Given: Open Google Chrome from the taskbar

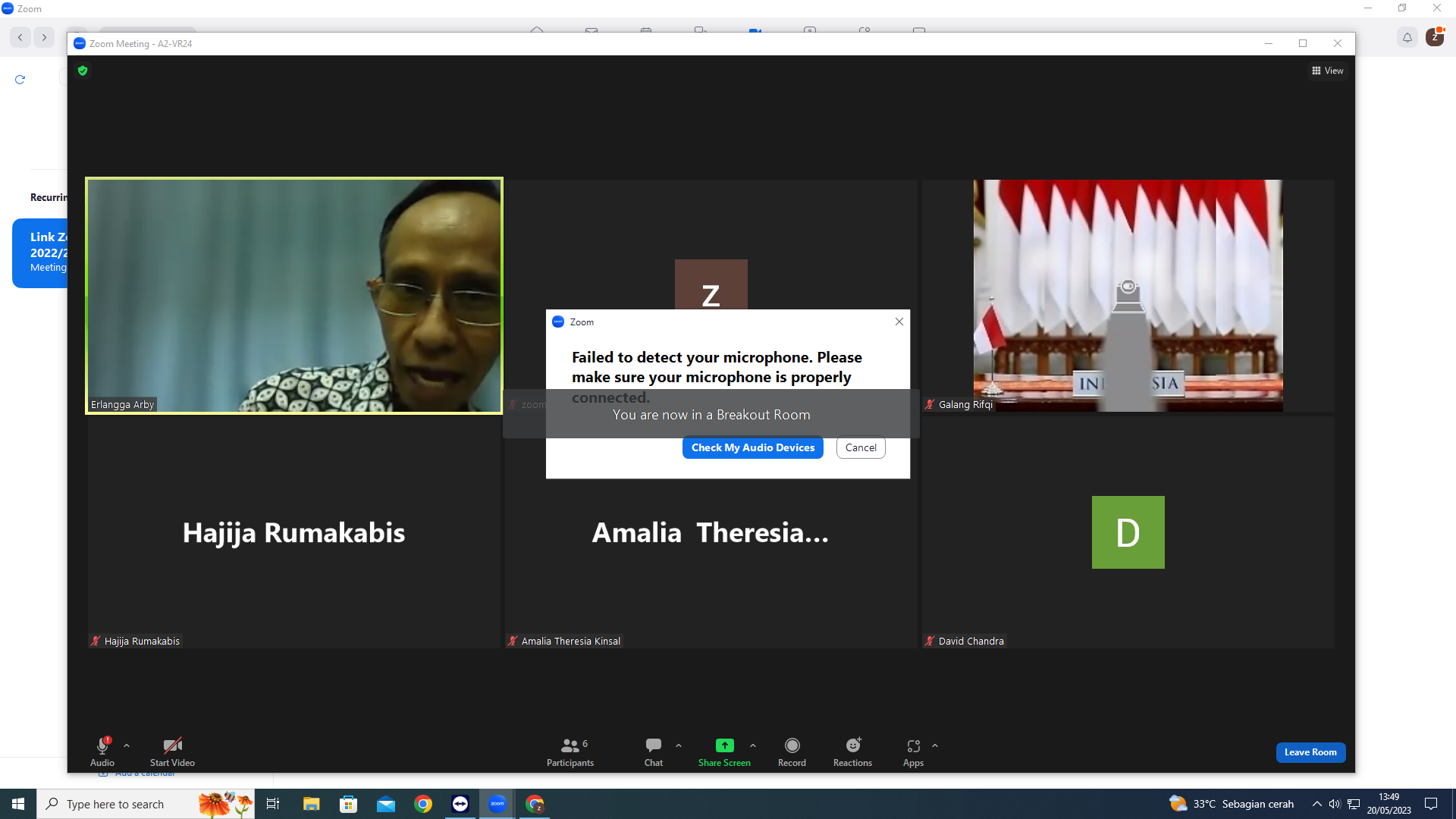Looking at the screenshot, I should tap(423, 804).
